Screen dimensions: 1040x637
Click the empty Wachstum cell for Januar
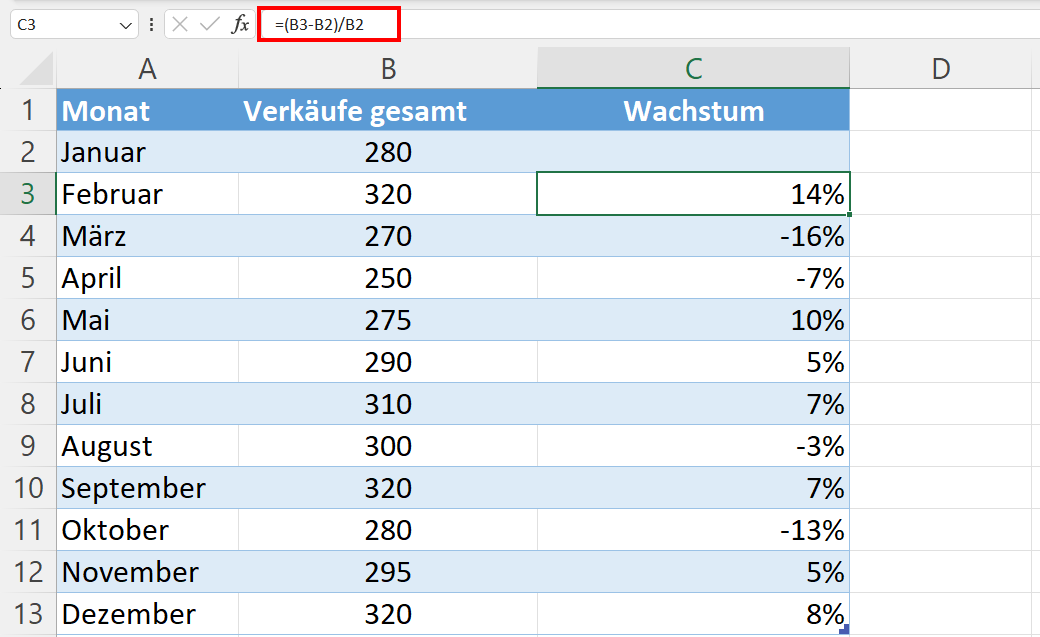[x=693, y=152]
